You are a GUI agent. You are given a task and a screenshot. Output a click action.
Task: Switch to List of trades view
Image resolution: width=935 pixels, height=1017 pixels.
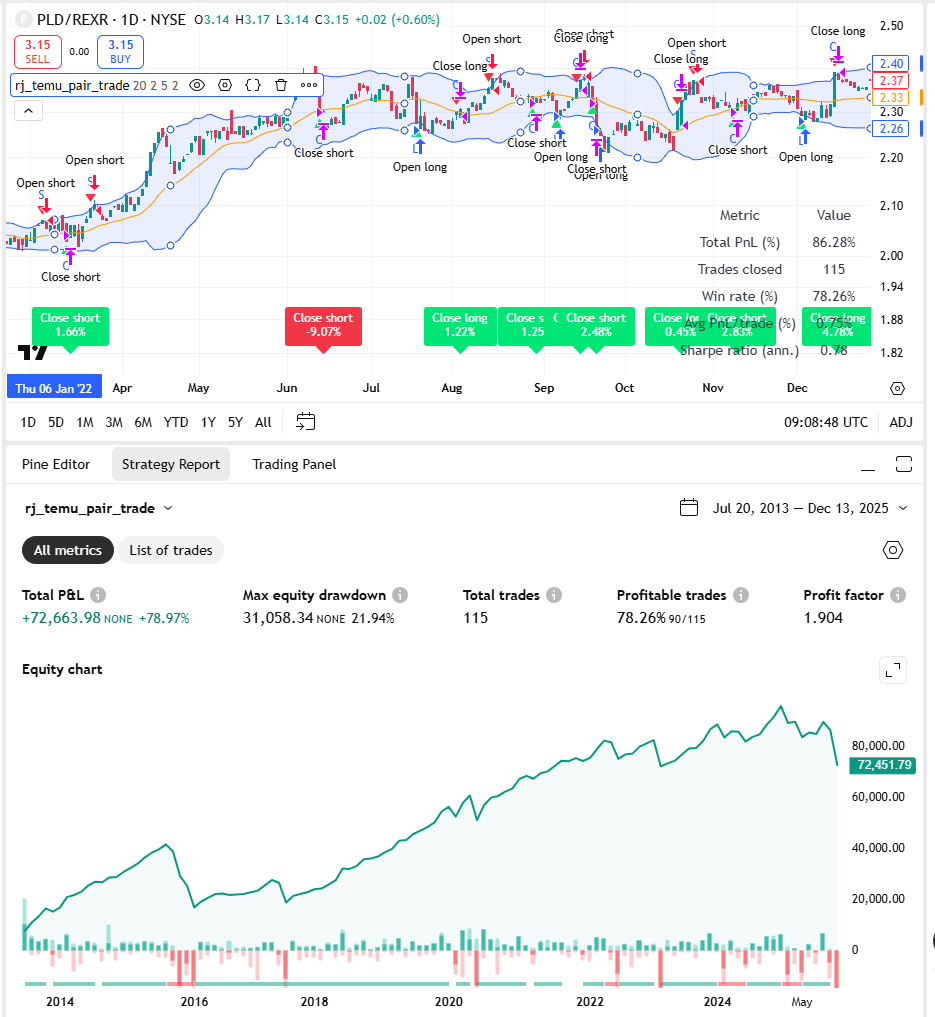click(170, 550)
